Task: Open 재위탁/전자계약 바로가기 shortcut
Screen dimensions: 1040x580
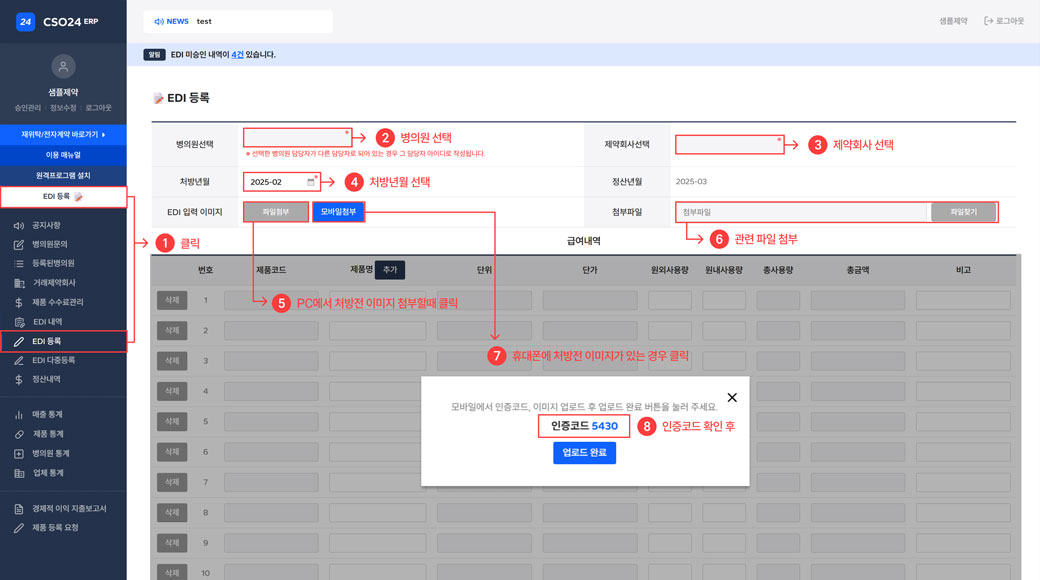Action: (63, 134)
